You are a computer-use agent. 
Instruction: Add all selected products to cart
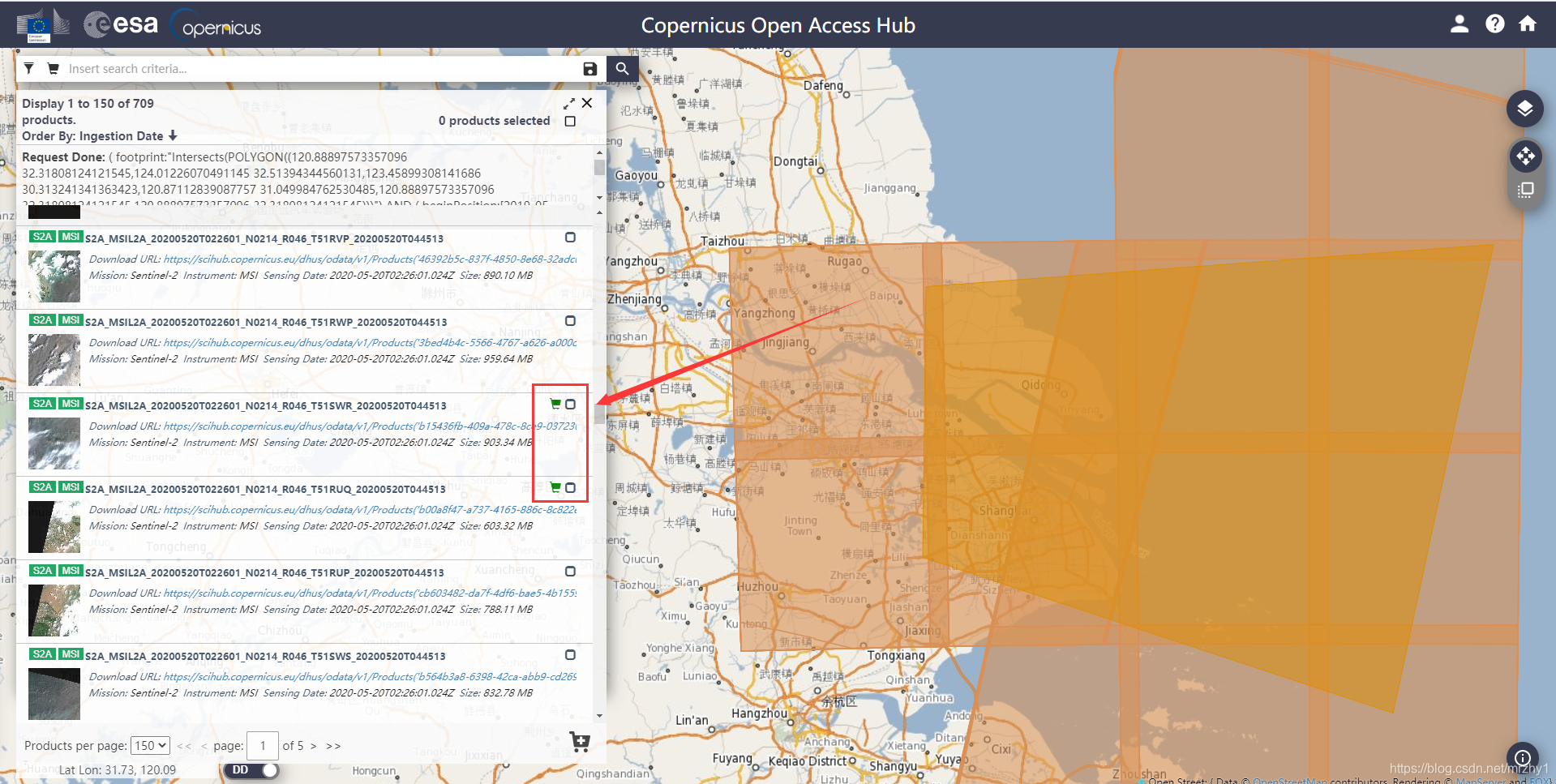pyautogui.click(x=580, y=741)
